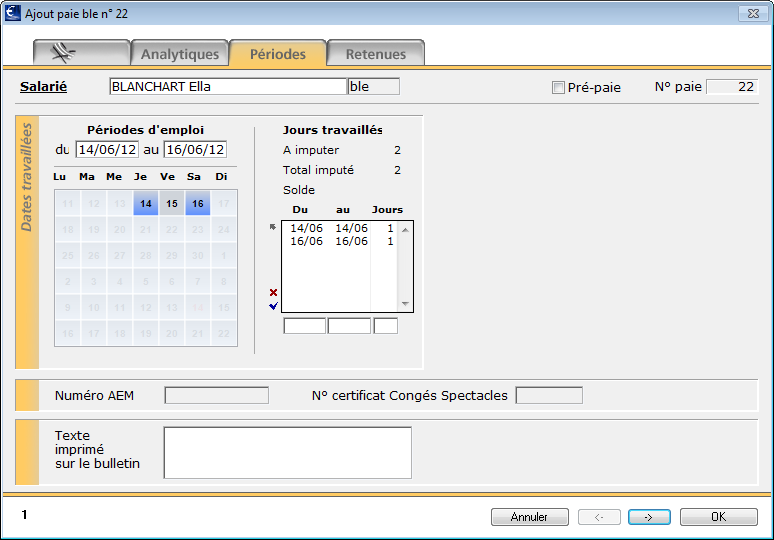This screenshot has height=540, width=774.
Task: Go to next step with the -> button
Action: click(649, 517)
